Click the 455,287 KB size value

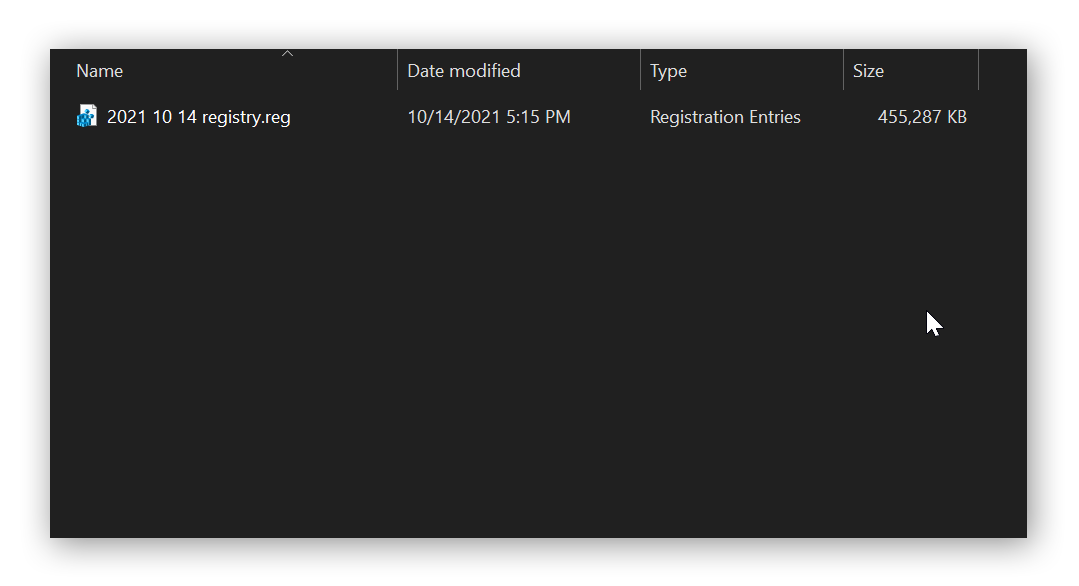click(x=921, y=116)
